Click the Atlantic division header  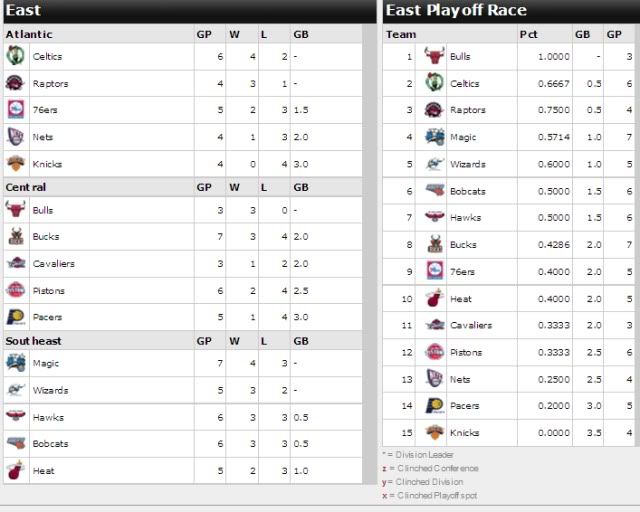click(x=29, y=34)
